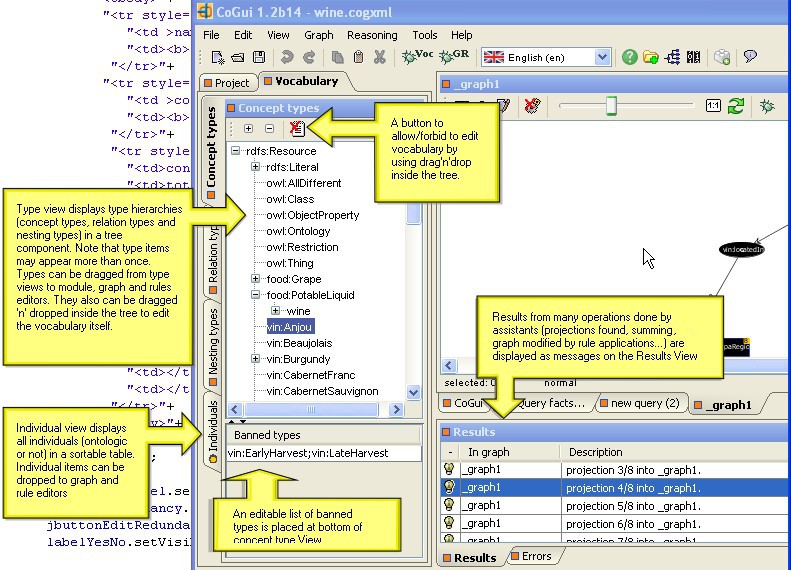Select vin:CabernetSauvignon in the tree
The height and width of the screenshot is (570, 791).
322,391
